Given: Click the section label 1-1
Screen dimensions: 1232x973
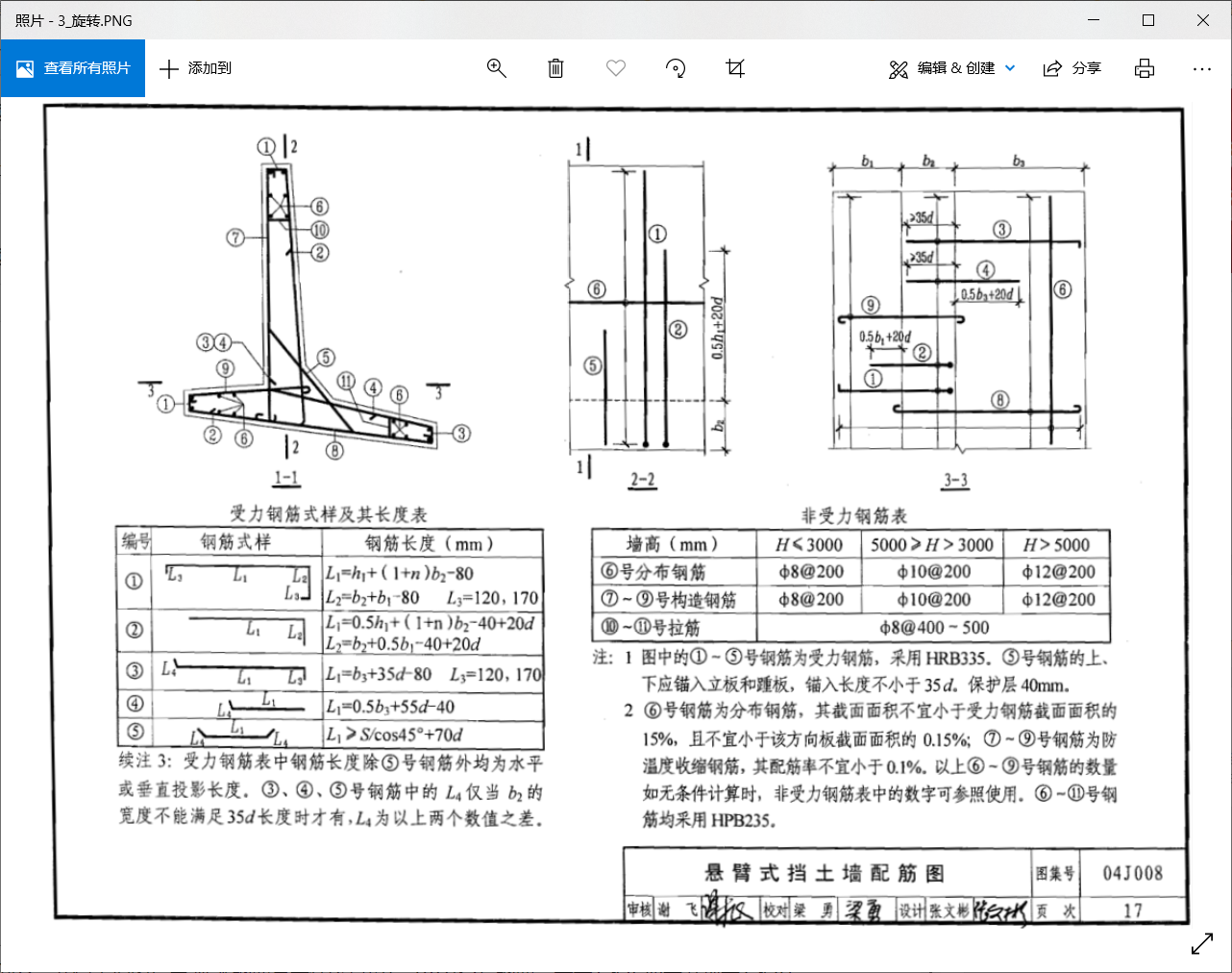Looking at the screenshot, I should pos(286,478).
